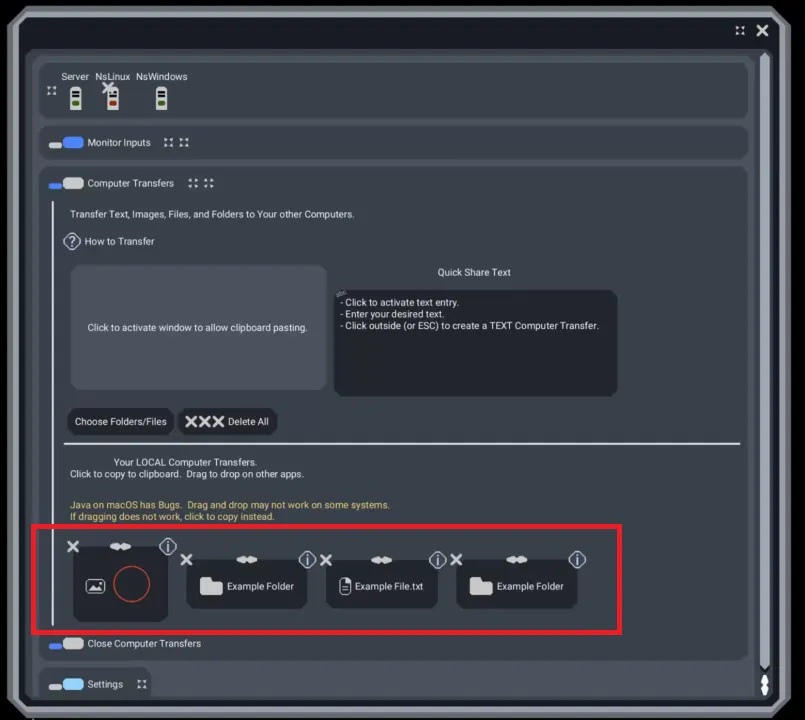
Task: Click into the Quick Share Text box
Action: (475, 343)
